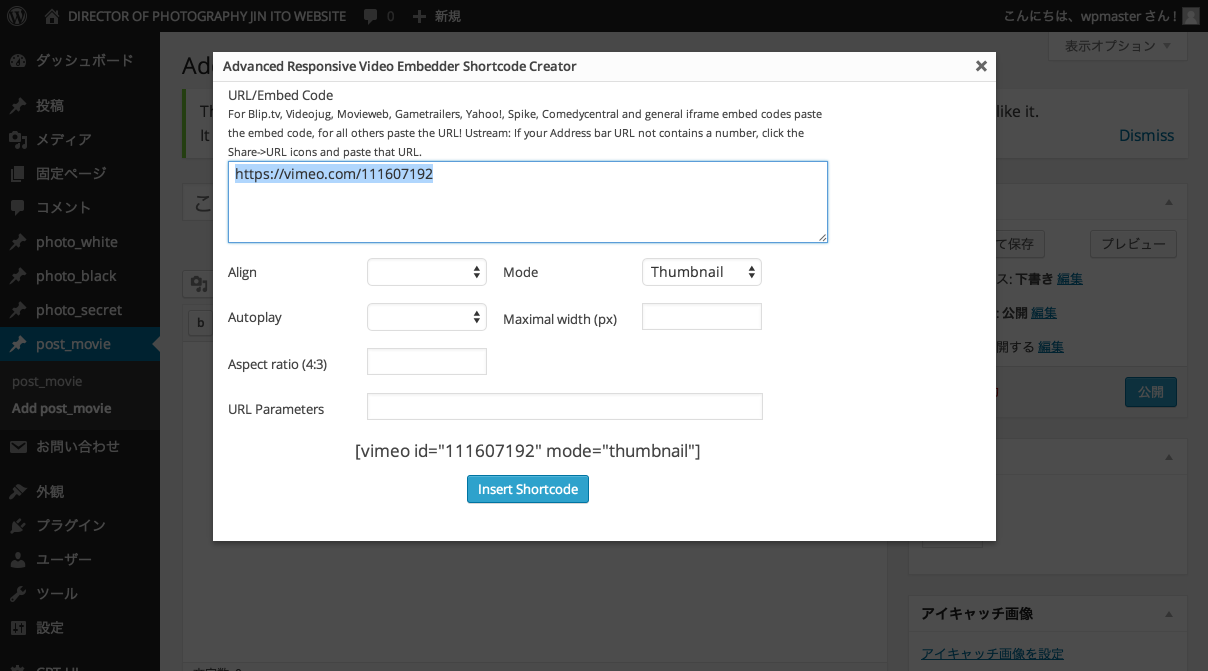1208x671 pixels.
Task: Open the site home icon
Action: pos(52,16)
